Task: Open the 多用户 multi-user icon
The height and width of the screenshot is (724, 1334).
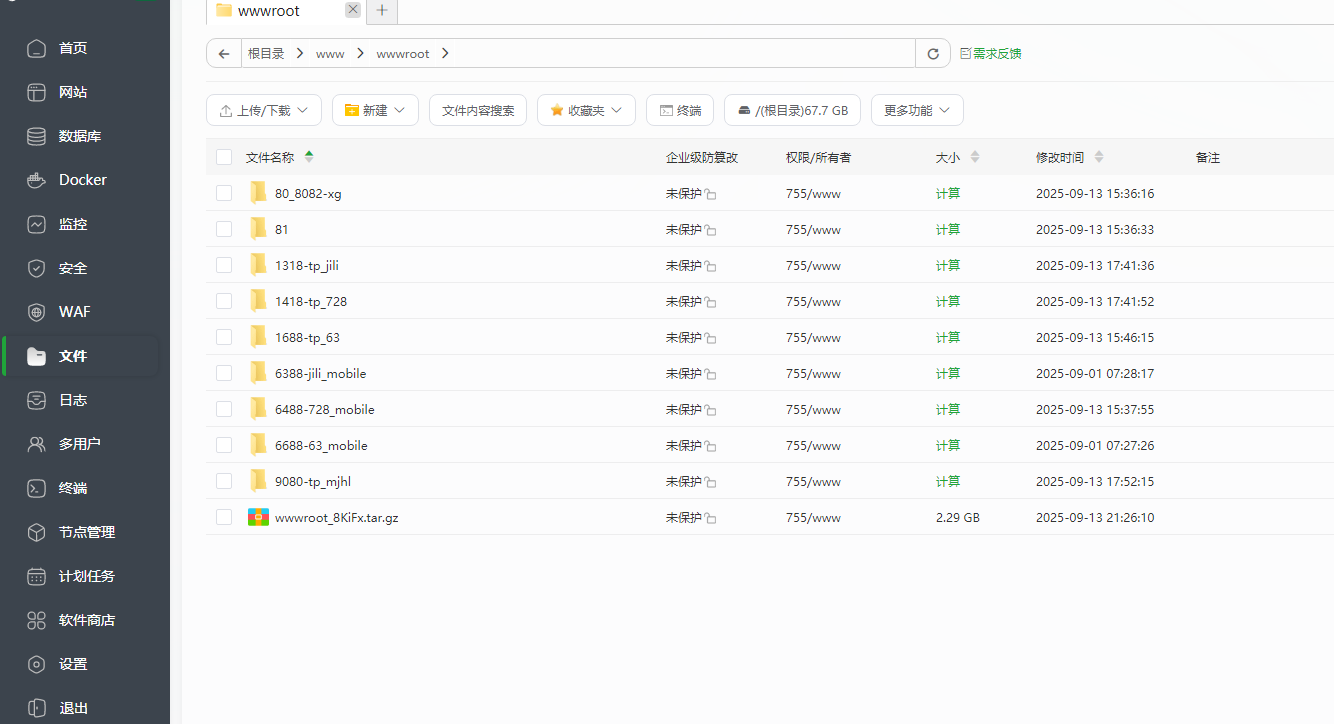Action: (37, 444)
